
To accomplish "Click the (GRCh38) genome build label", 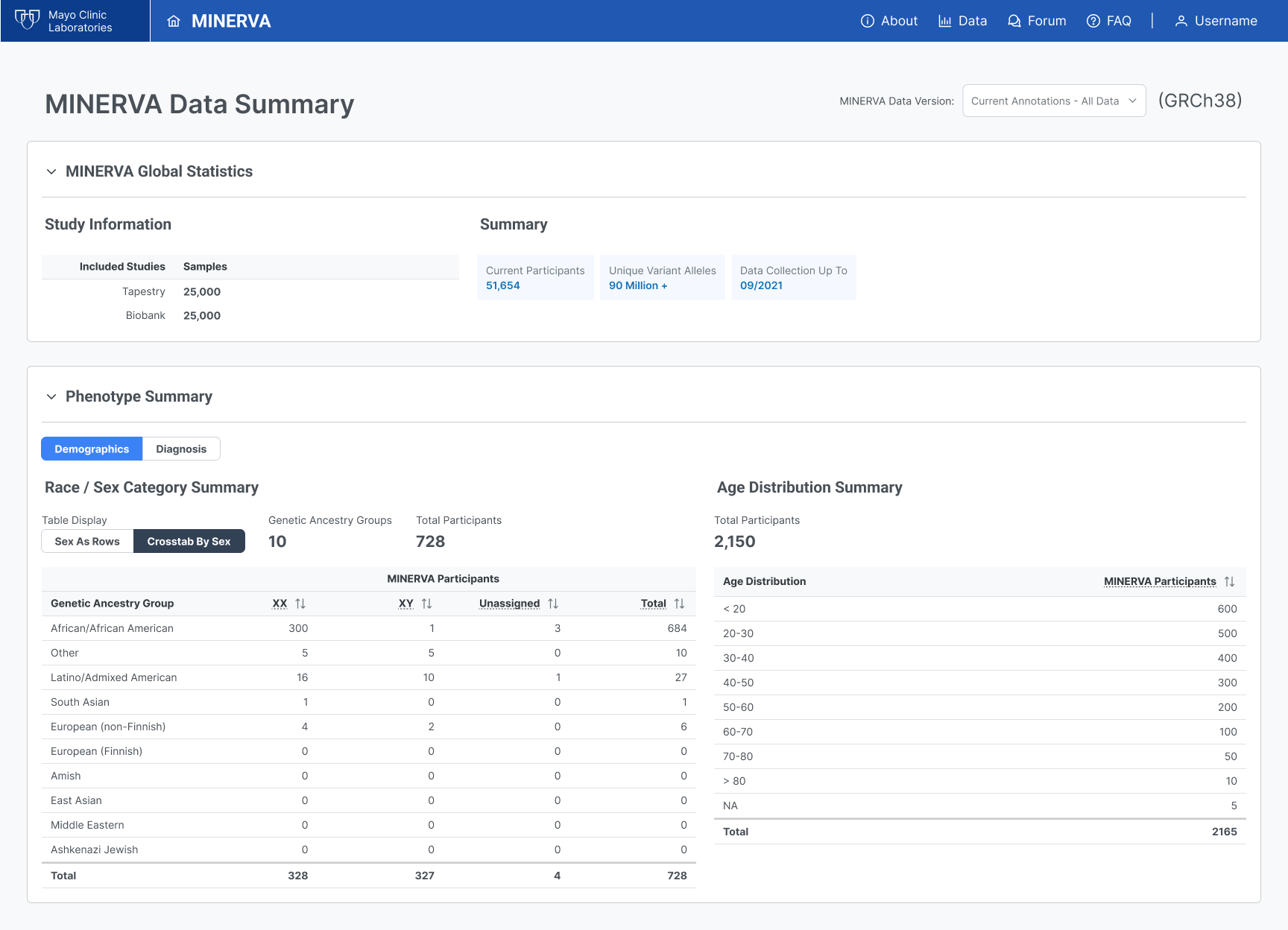I will [1200, 101].
